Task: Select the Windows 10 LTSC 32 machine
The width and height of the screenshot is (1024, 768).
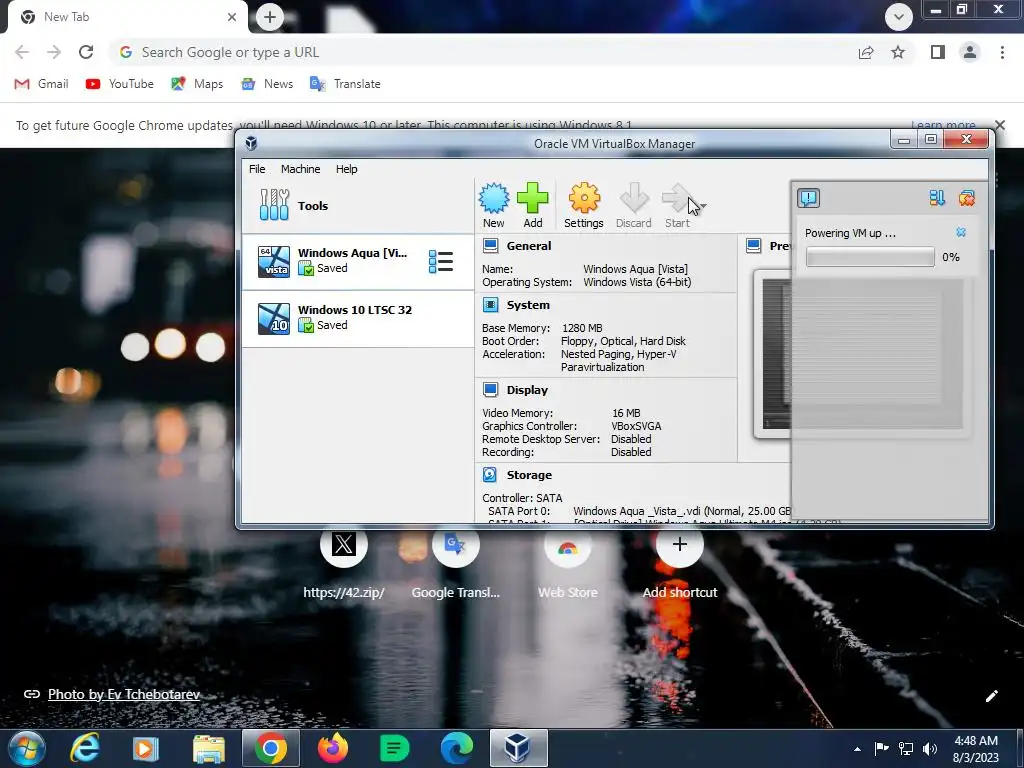Action: [x=358, y=319]
